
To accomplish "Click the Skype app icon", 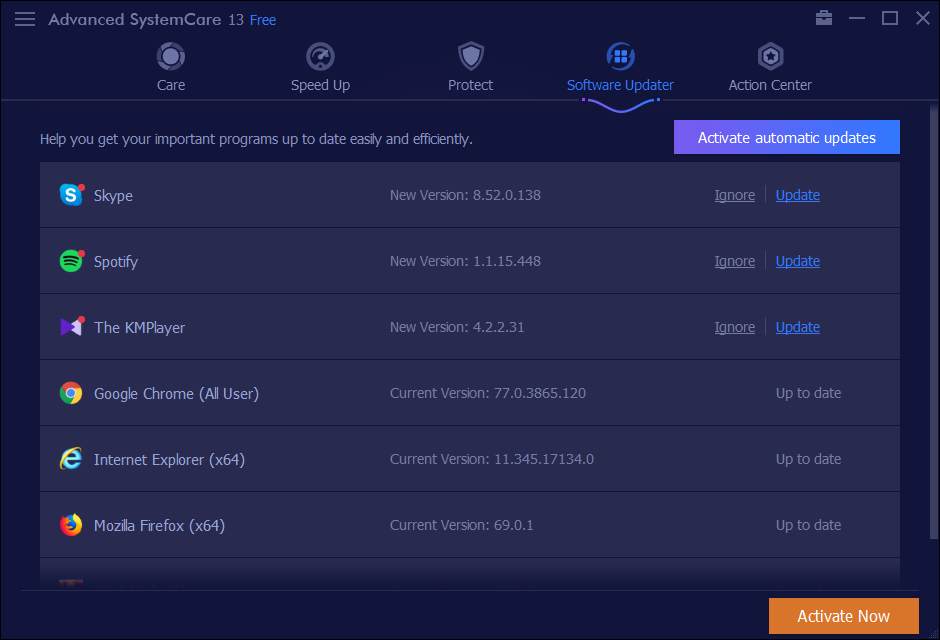I will coord(71,195).
